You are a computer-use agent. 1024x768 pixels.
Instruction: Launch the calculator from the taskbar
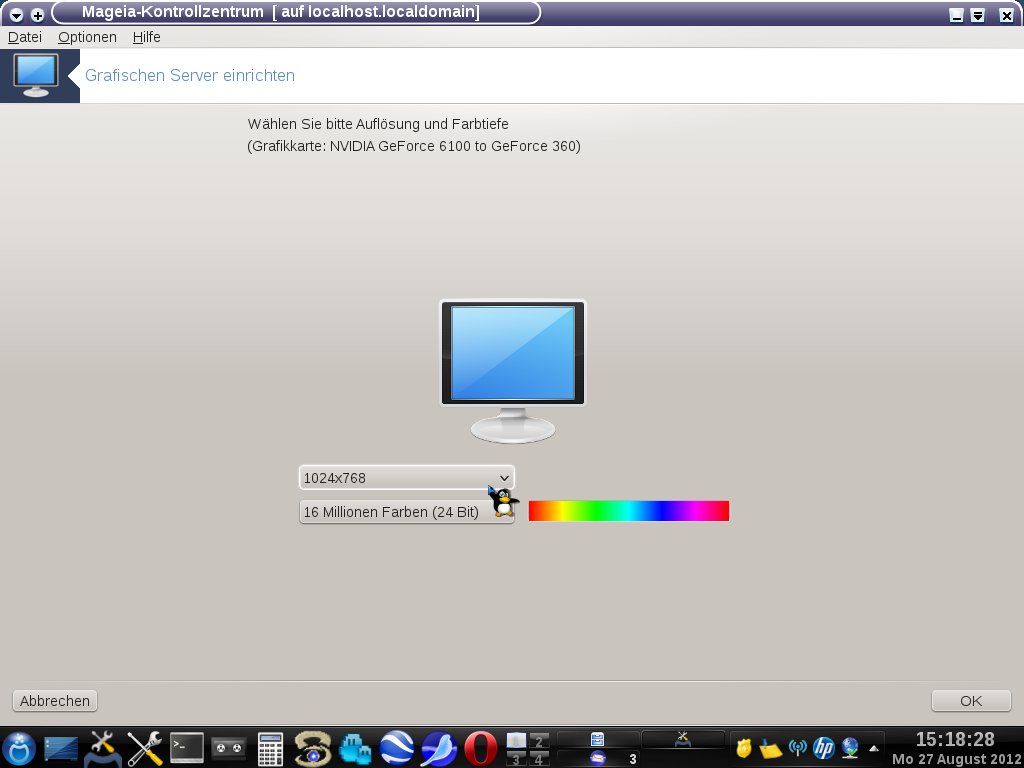tap(270, 749)
